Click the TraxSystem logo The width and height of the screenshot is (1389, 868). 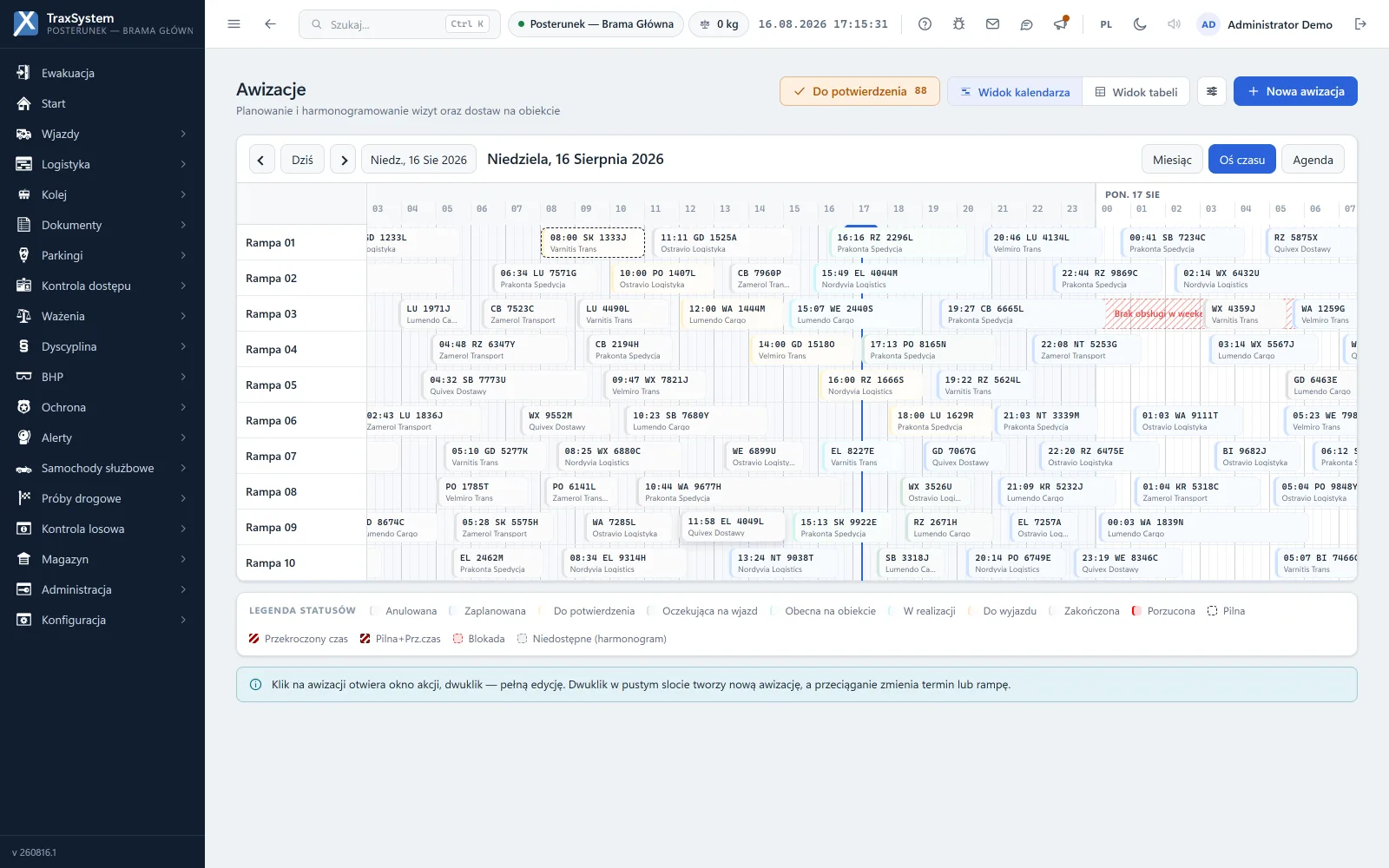click(x=26, y=23)
